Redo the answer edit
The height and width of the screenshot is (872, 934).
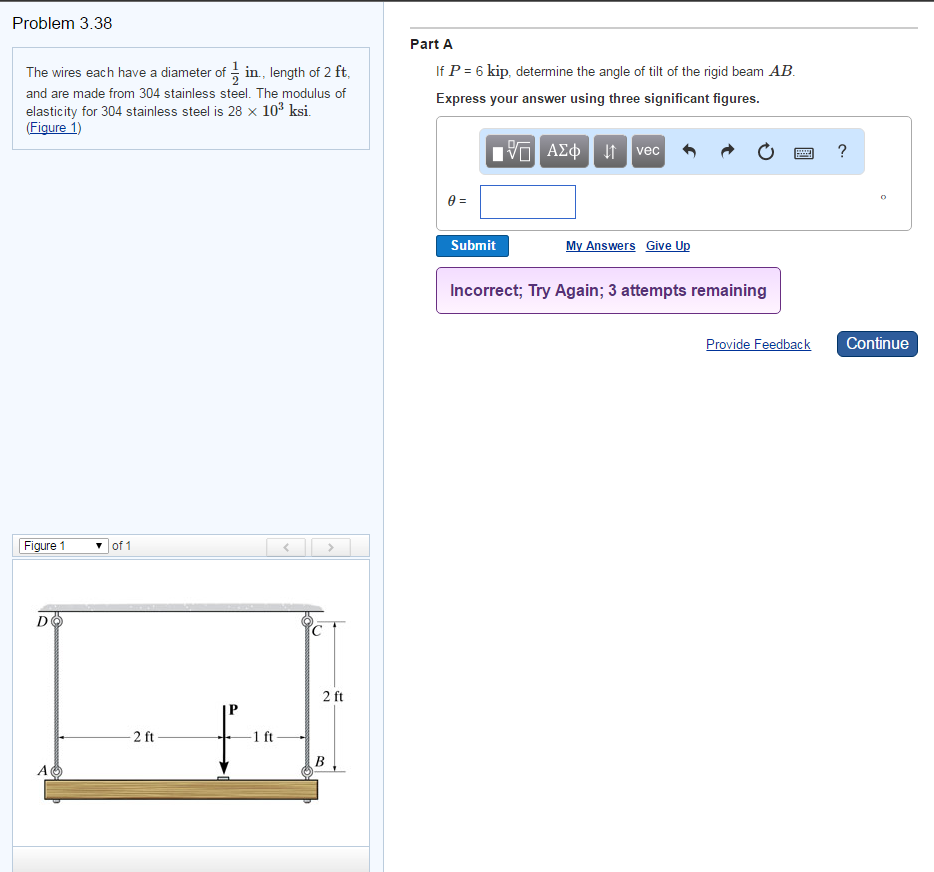[x=728, y=152]
